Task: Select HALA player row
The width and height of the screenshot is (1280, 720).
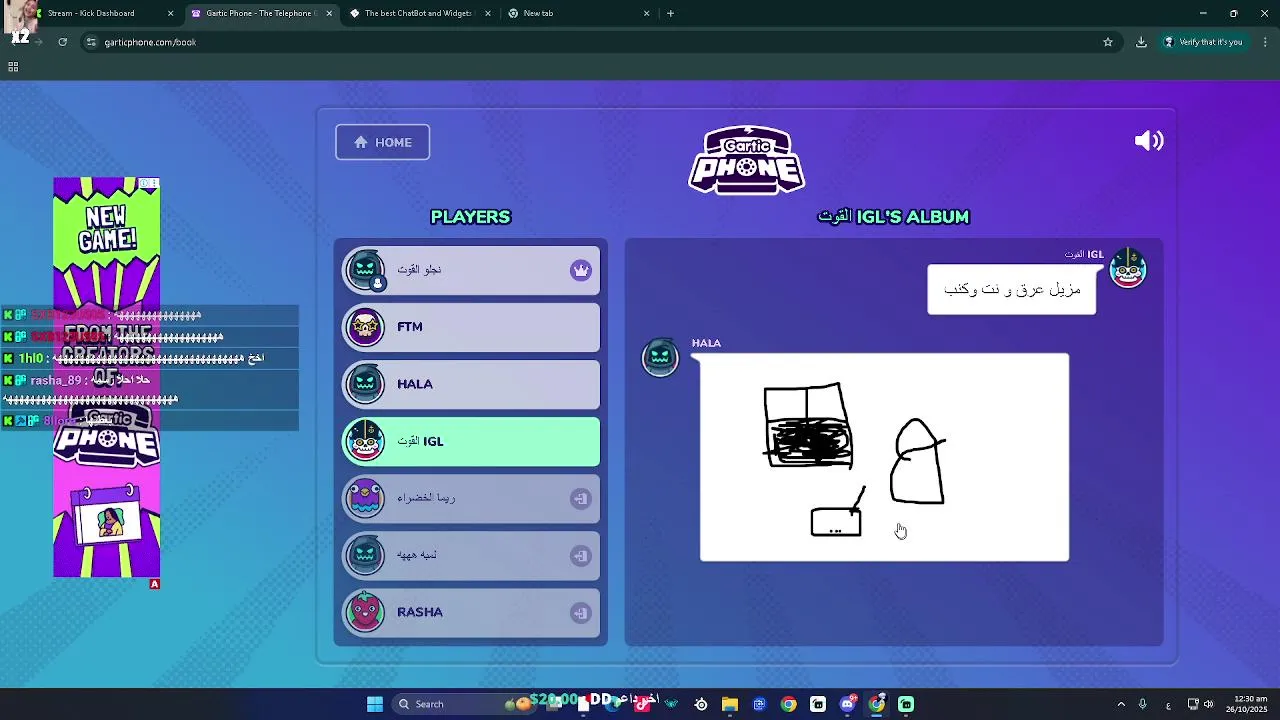Action: tap(471, 384)
